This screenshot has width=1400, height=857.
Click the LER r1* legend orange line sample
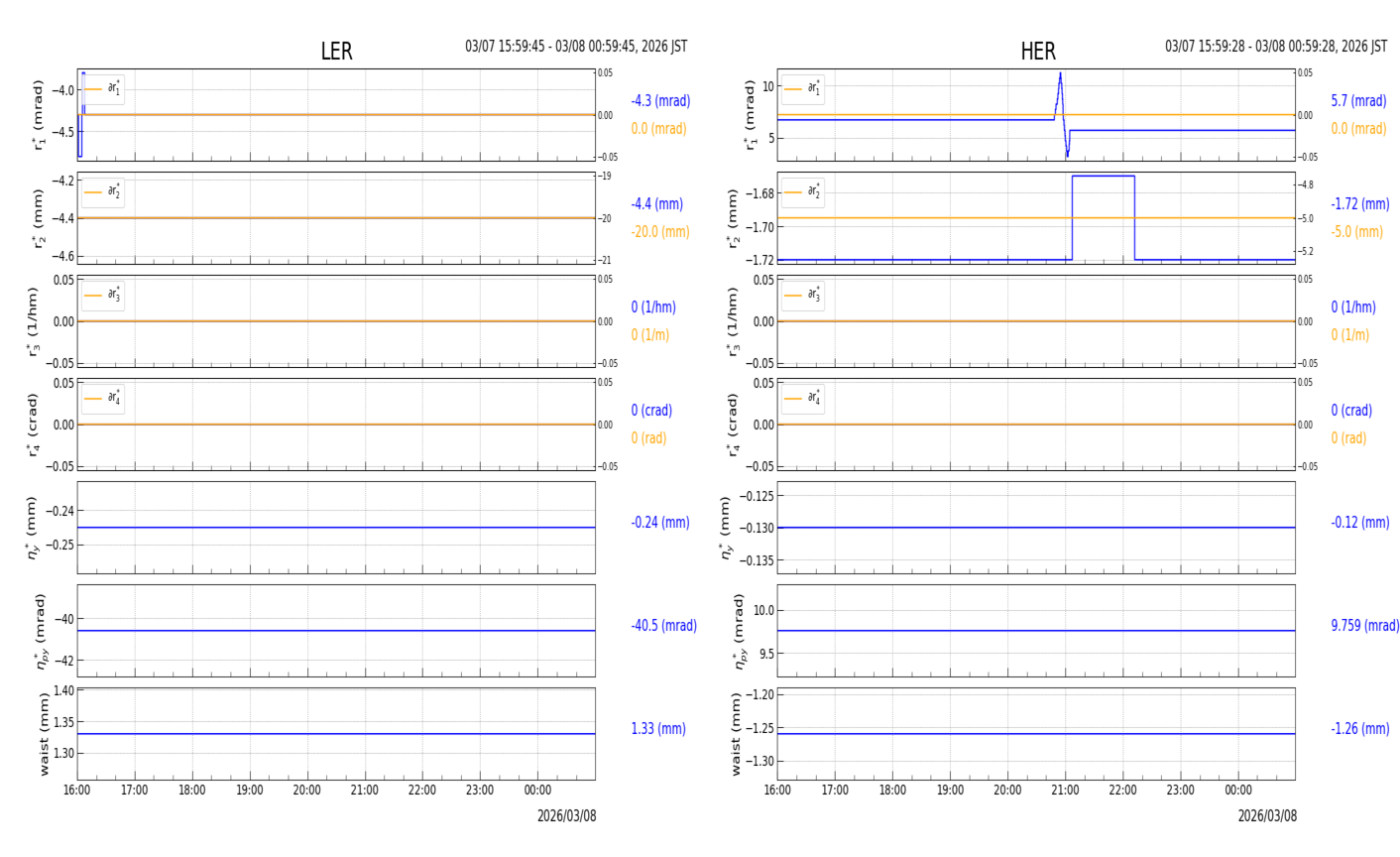94,89
